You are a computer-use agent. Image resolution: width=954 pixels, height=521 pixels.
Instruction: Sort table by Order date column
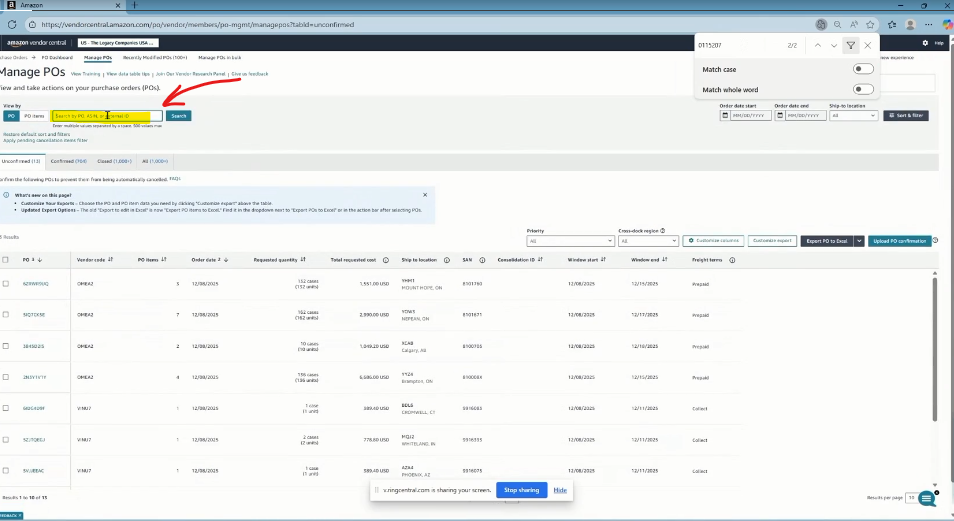[x=226, y=260]
